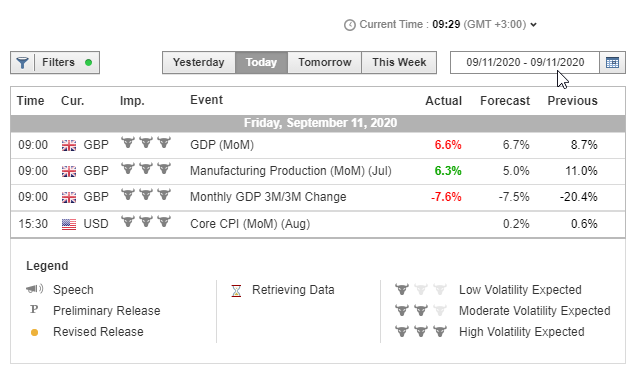Select the Tomorrow tab
The height and width of the screenshot is (380, 634).
(325, 63)
